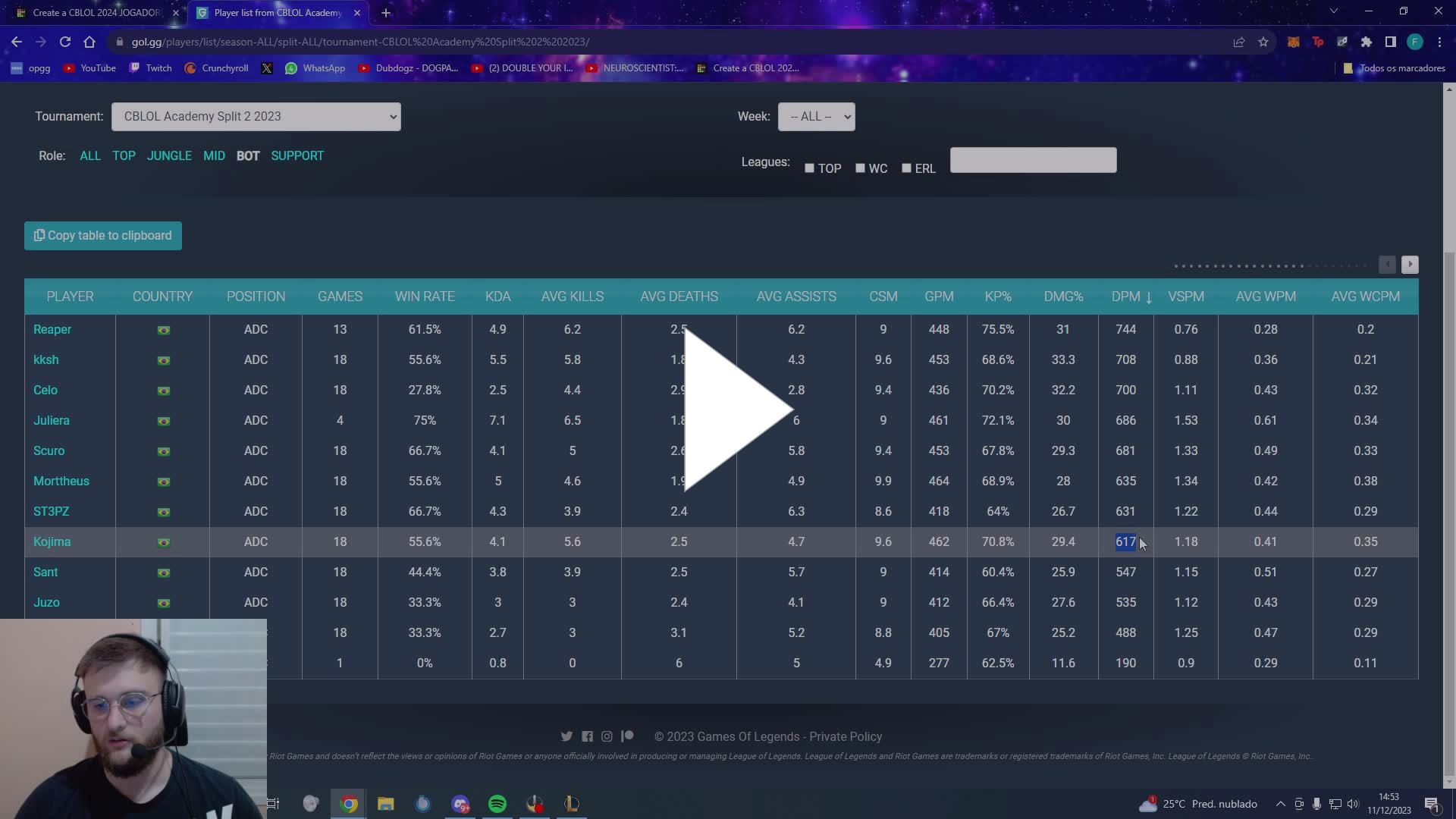Click the Facebook icon in the footer
This screenshot has width=1456, height=819.
point(587,736)
